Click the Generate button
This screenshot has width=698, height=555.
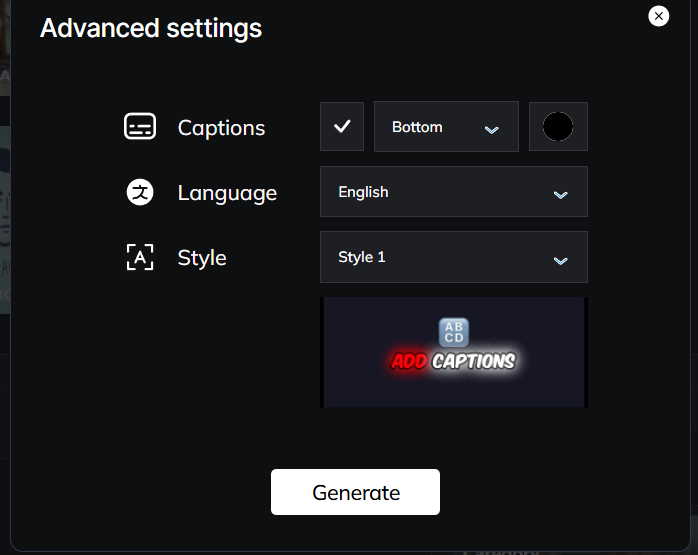(355, 492)
